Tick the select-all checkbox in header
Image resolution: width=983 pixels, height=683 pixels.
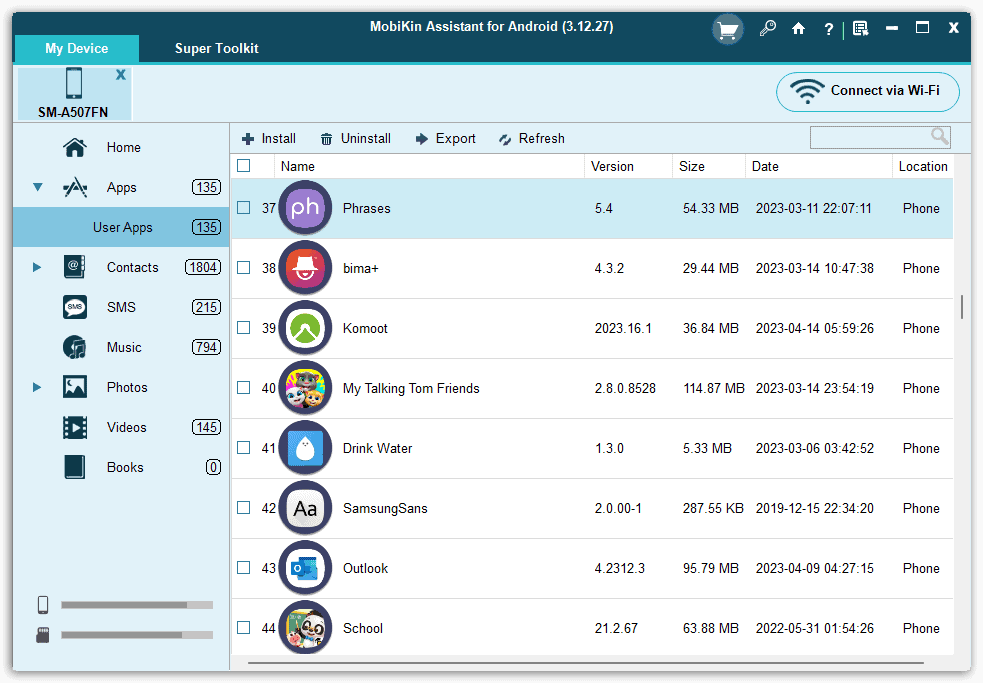coord(244,166)
